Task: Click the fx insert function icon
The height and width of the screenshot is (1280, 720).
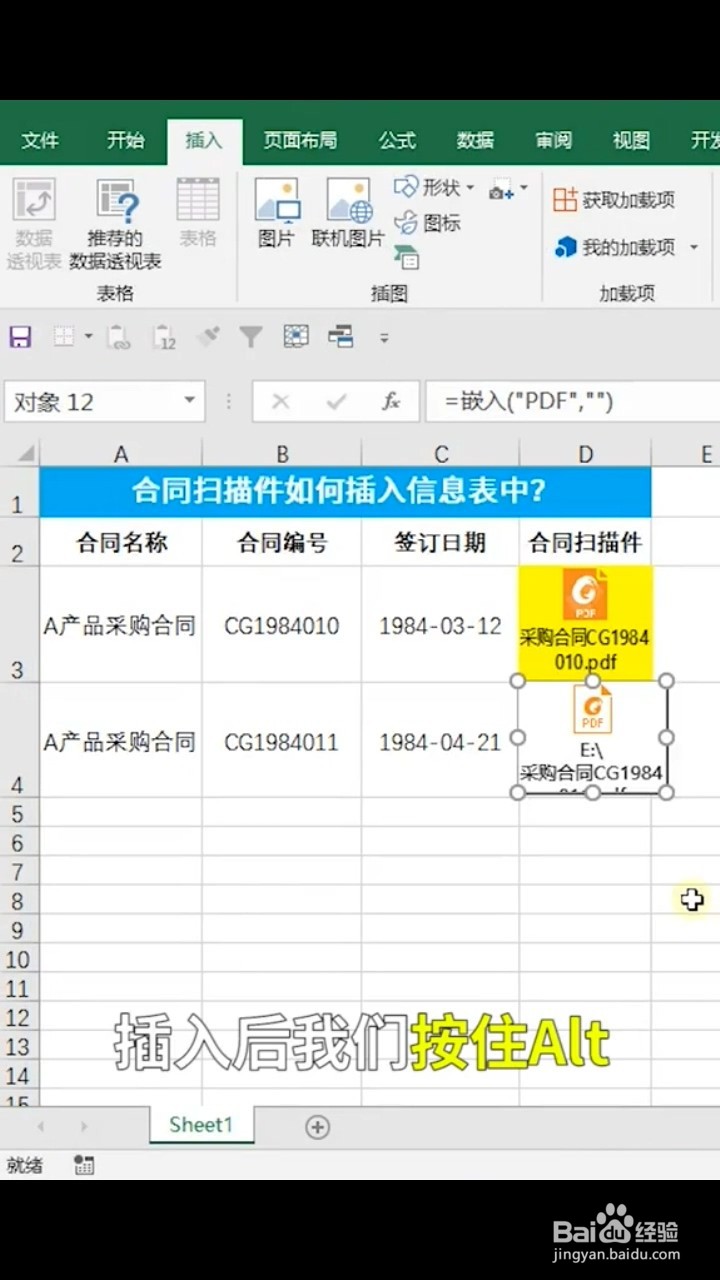Action: tap(391, 402)
